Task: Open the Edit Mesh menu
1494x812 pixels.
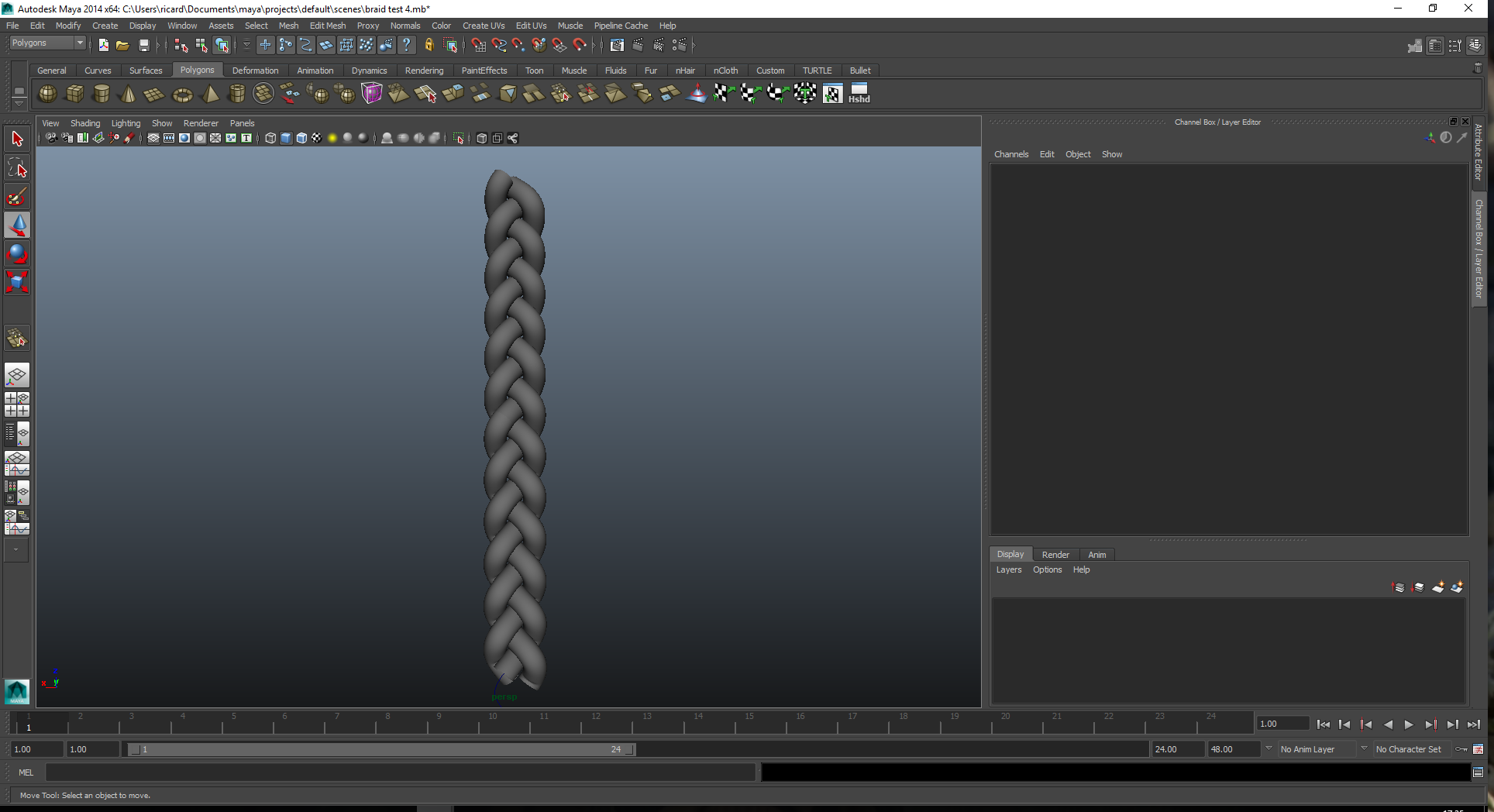Action: click(327, 26)
